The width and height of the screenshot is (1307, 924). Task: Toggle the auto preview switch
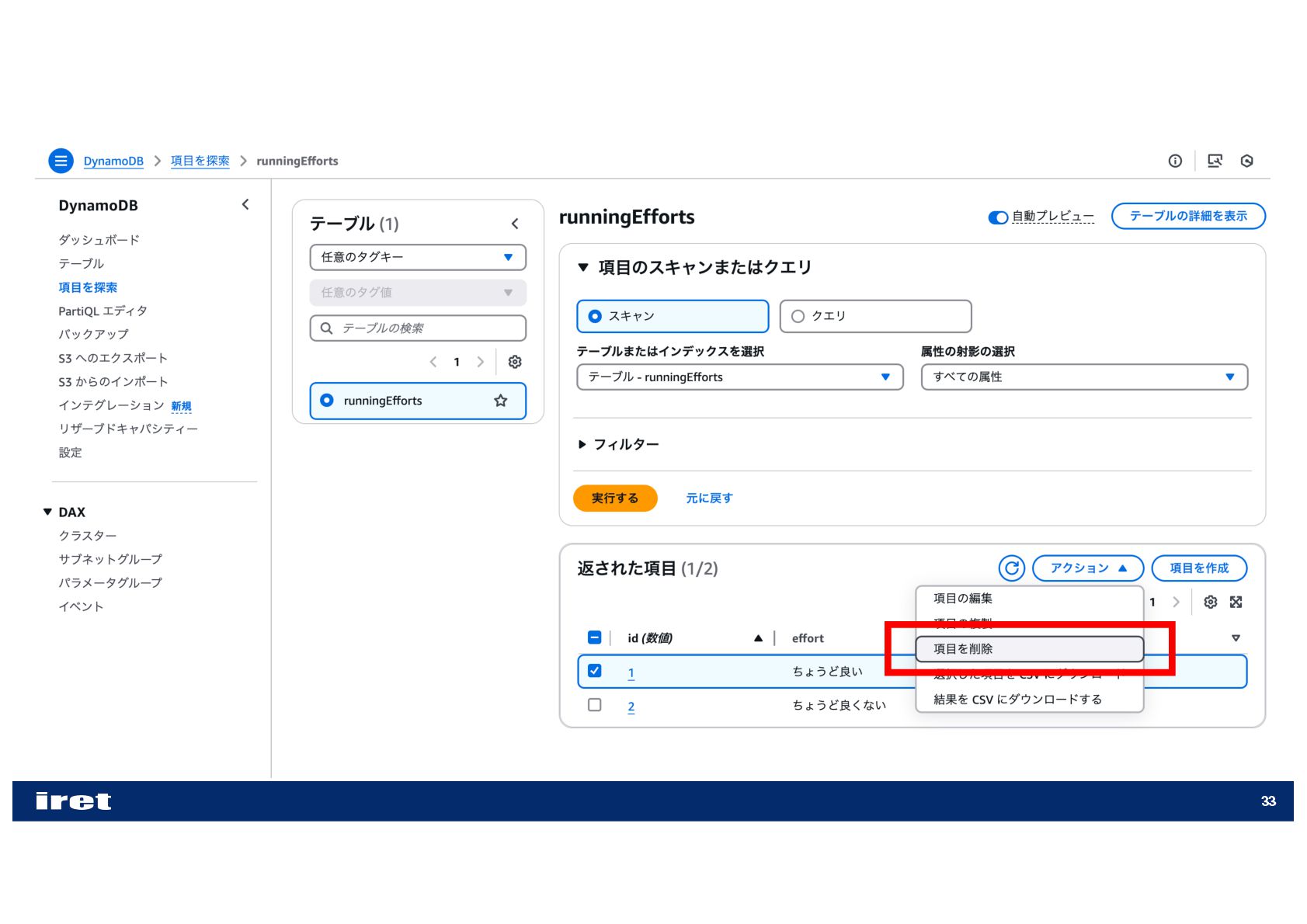coord(998,217)
